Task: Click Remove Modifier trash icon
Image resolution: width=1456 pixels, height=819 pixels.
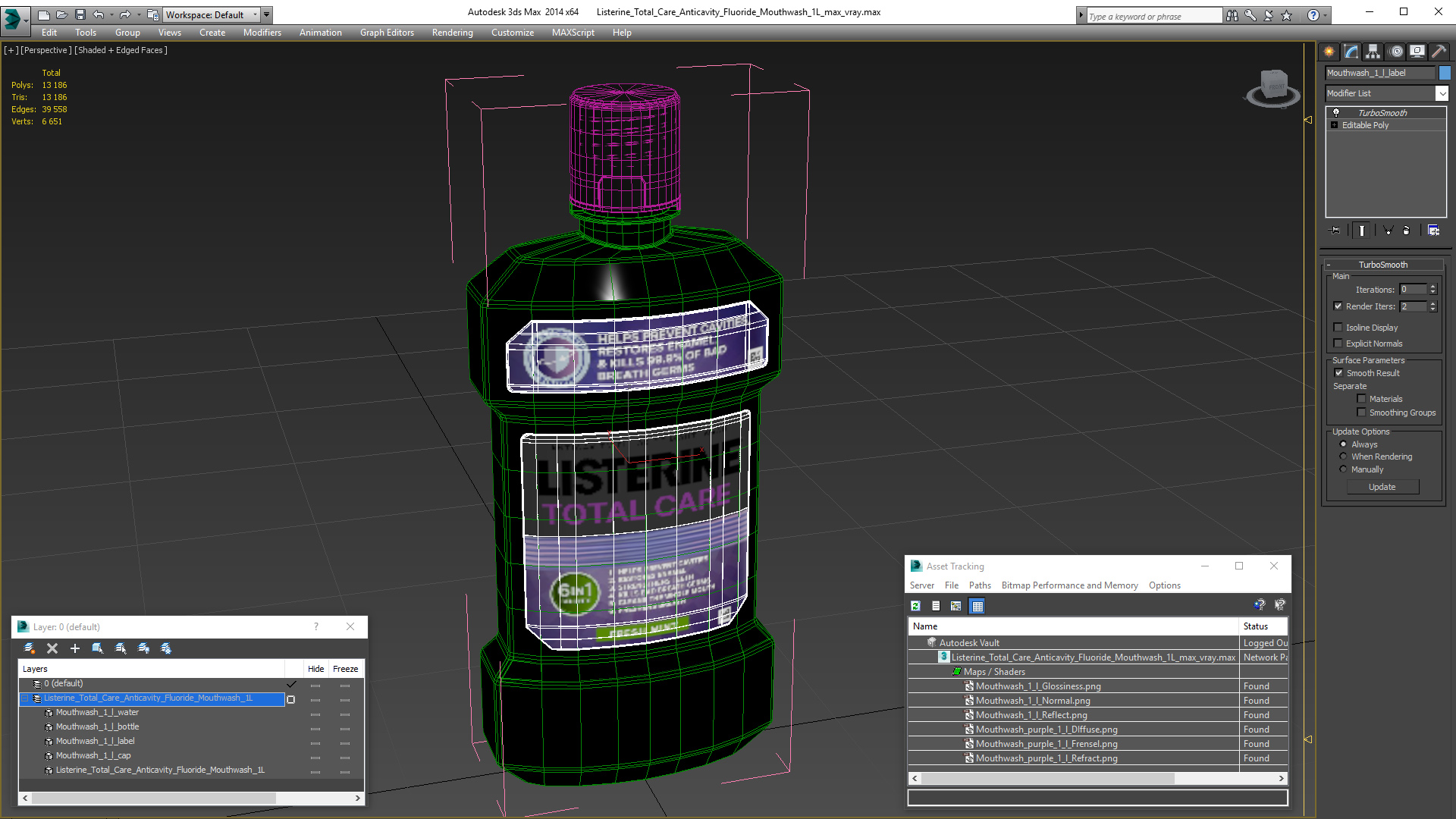Action: click(1407, 231)
